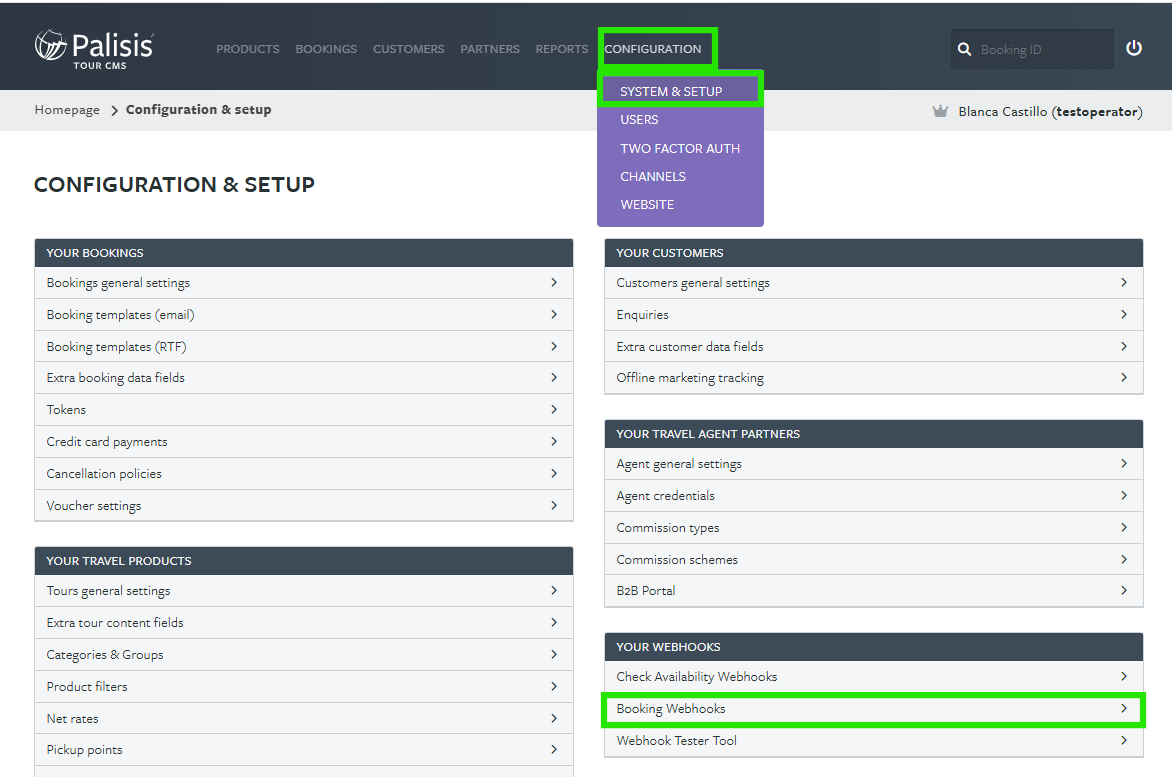Click the chevron on Tokens row
This screenshot has height=777, width=1172.
(554, 409)
